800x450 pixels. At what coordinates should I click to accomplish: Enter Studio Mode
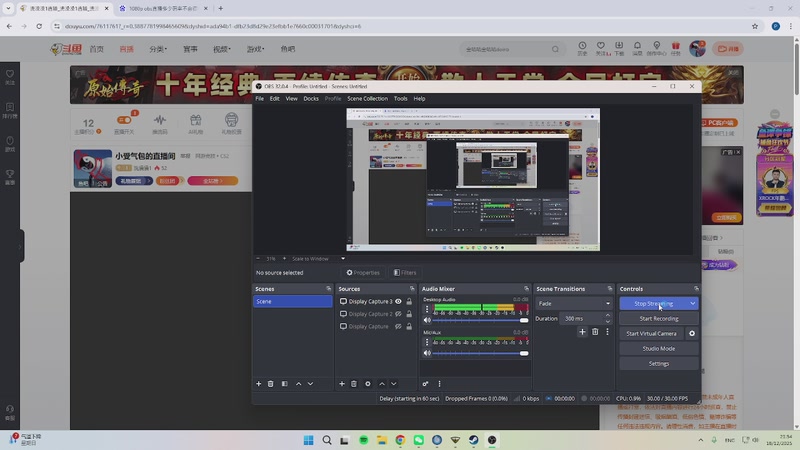tap(659, 348)
